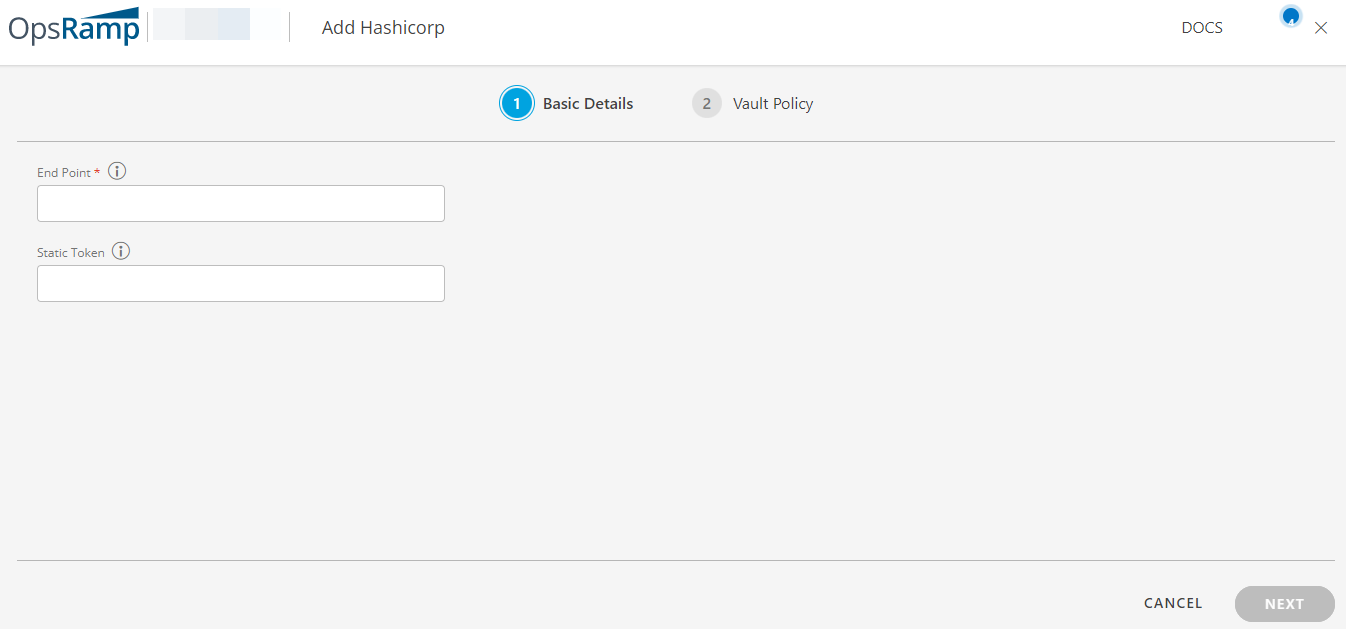Screen dimensions: 1346x629
Task: Click the blue notification bubble icon
Action: click(x=1291, y=16)
